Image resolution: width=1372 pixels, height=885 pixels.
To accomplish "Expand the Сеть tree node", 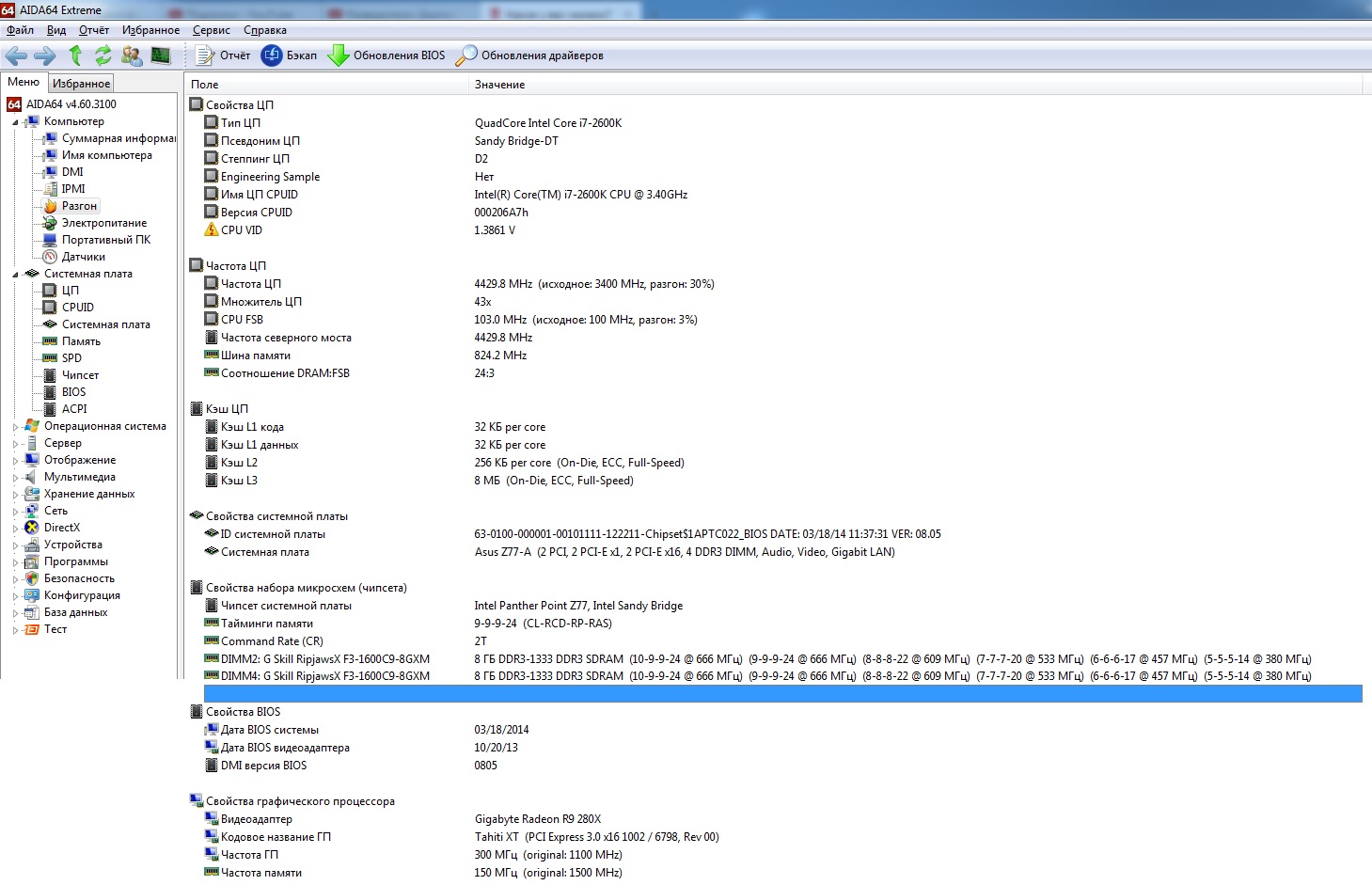I will click(15, 512).
